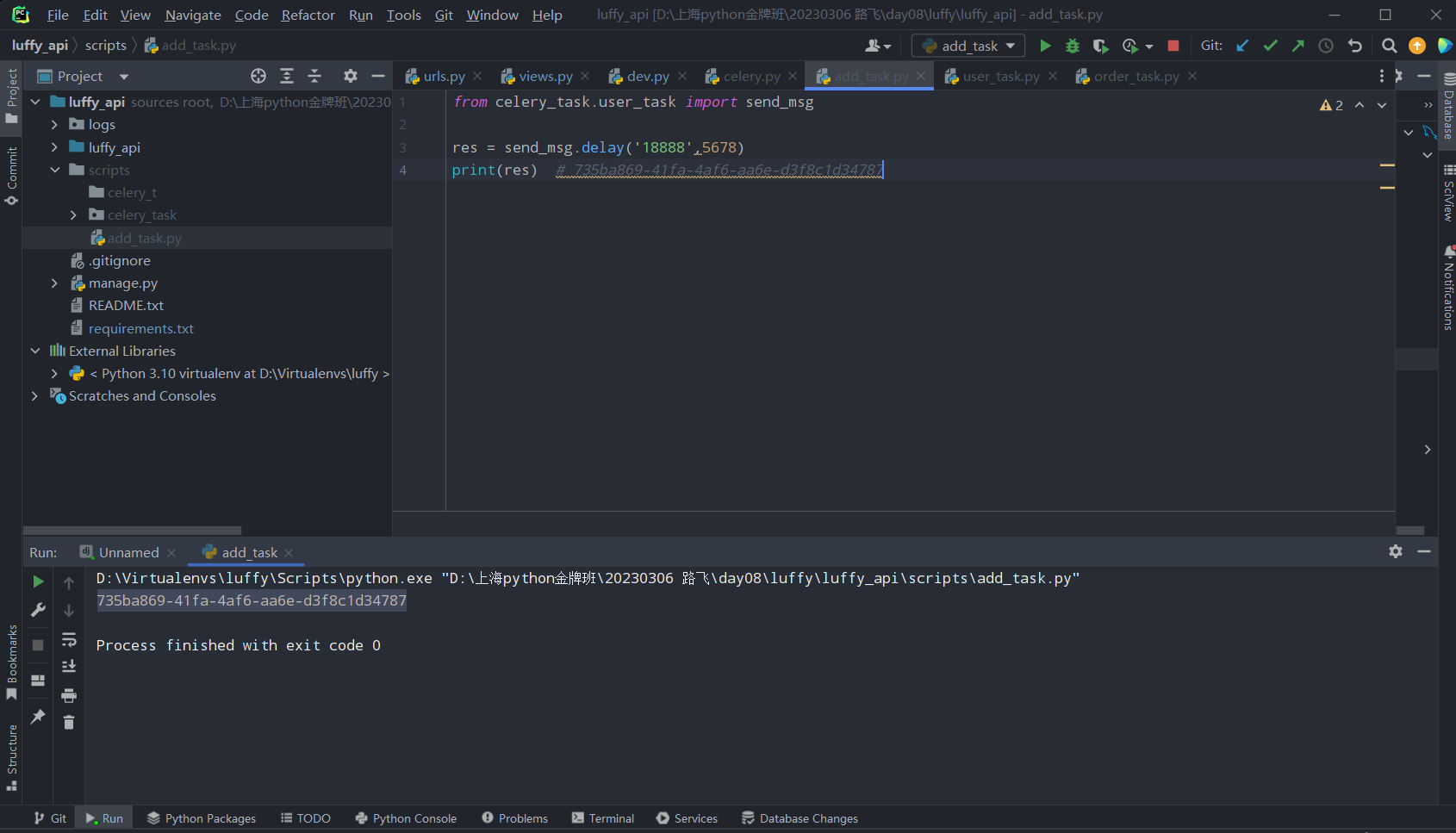Screen dimensions: 1456x833
Task: Click the Git push arrow icon
Action: (1297, 46)
